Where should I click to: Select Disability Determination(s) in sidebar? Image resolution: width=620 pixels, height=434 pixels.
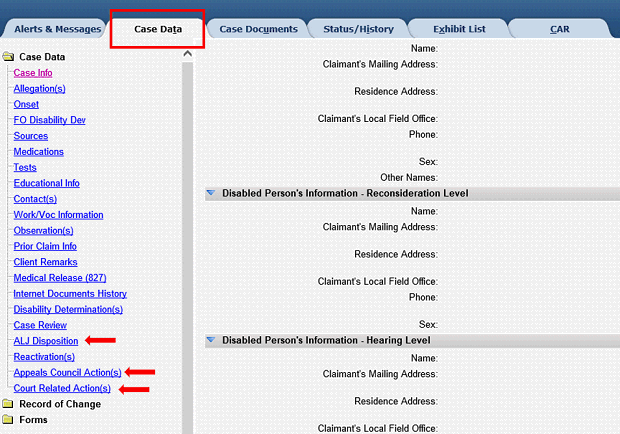click(x=73, y=309)
